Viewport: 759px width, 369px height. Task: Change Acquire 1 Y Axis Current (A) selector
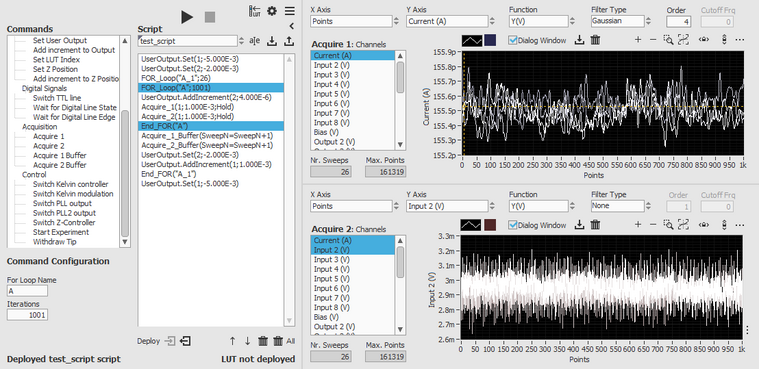(447, 21)
